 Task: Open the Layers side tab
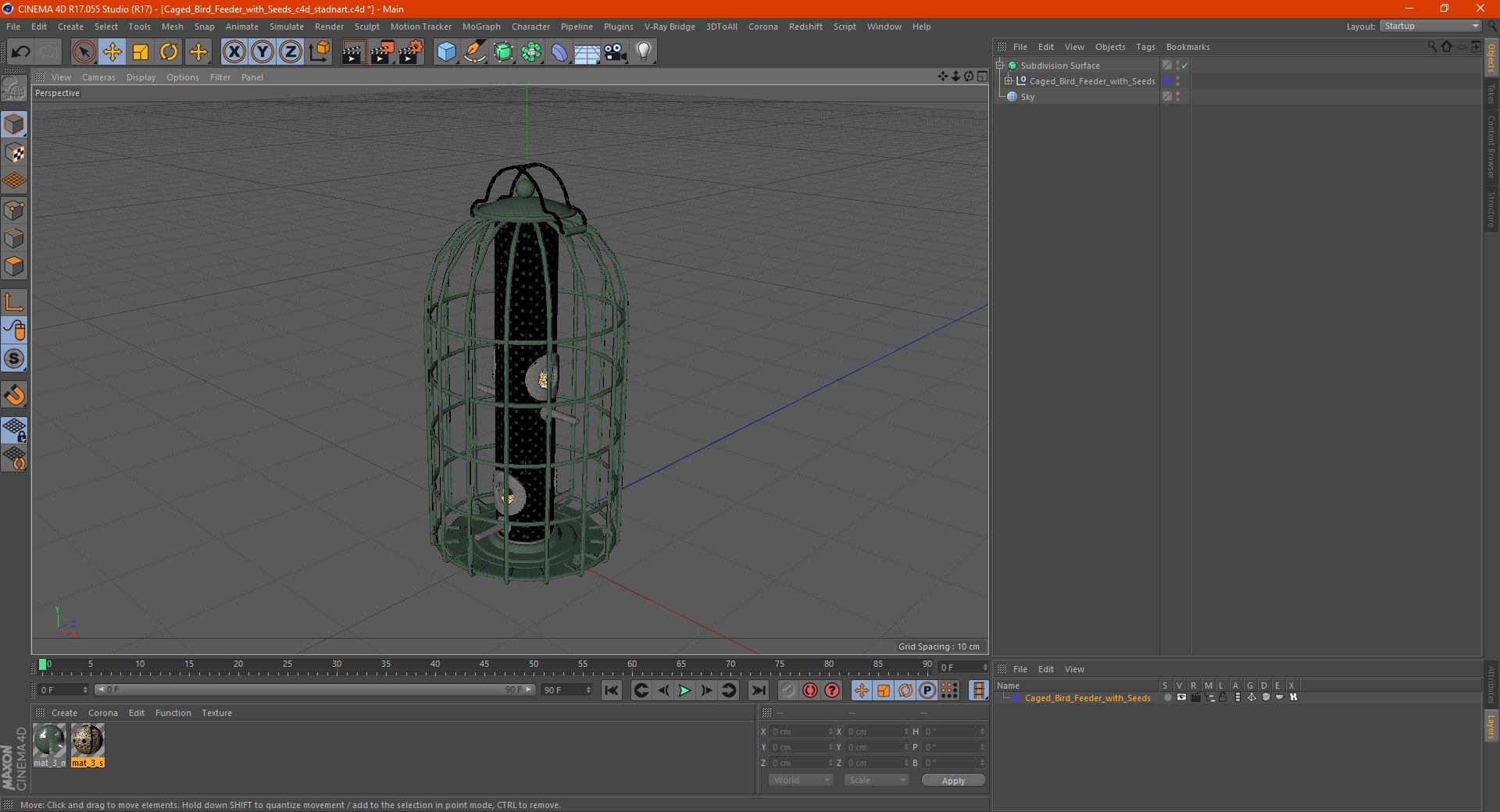pos(1491,726)
